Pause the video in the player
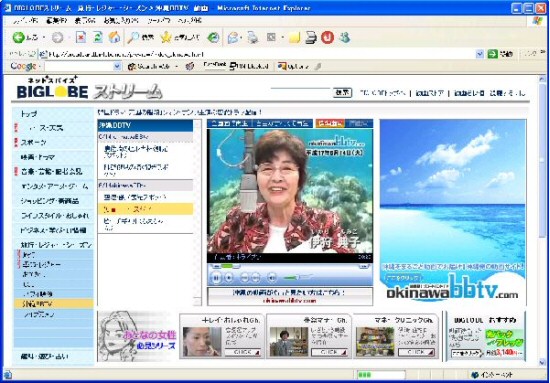This screenshot has height=383, width=550. click(216, 278)
